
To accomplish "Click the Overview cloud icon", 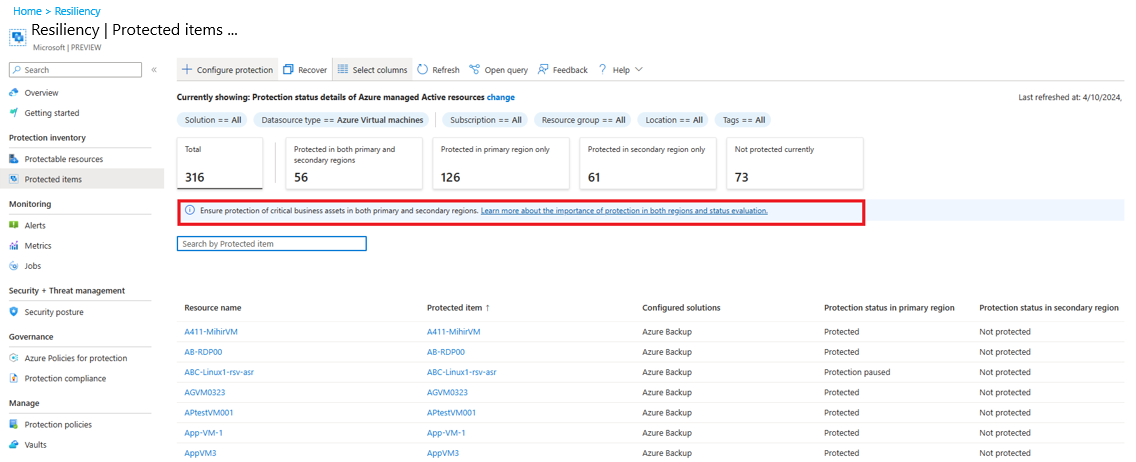I will [14, 93].
